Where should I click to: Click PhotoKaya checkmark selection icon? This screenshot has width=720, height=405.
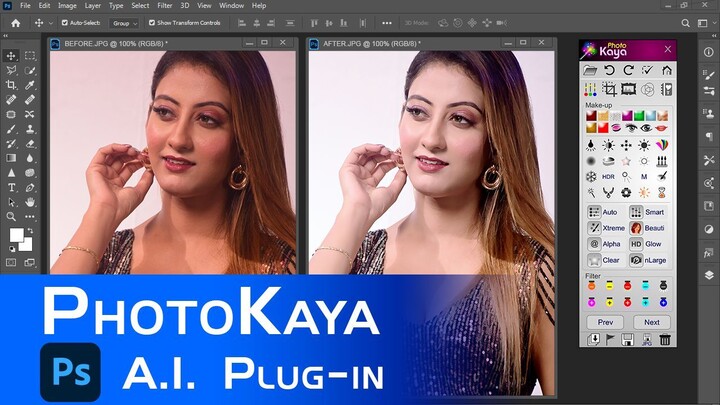pyautogui.click(x=647, y=70)
